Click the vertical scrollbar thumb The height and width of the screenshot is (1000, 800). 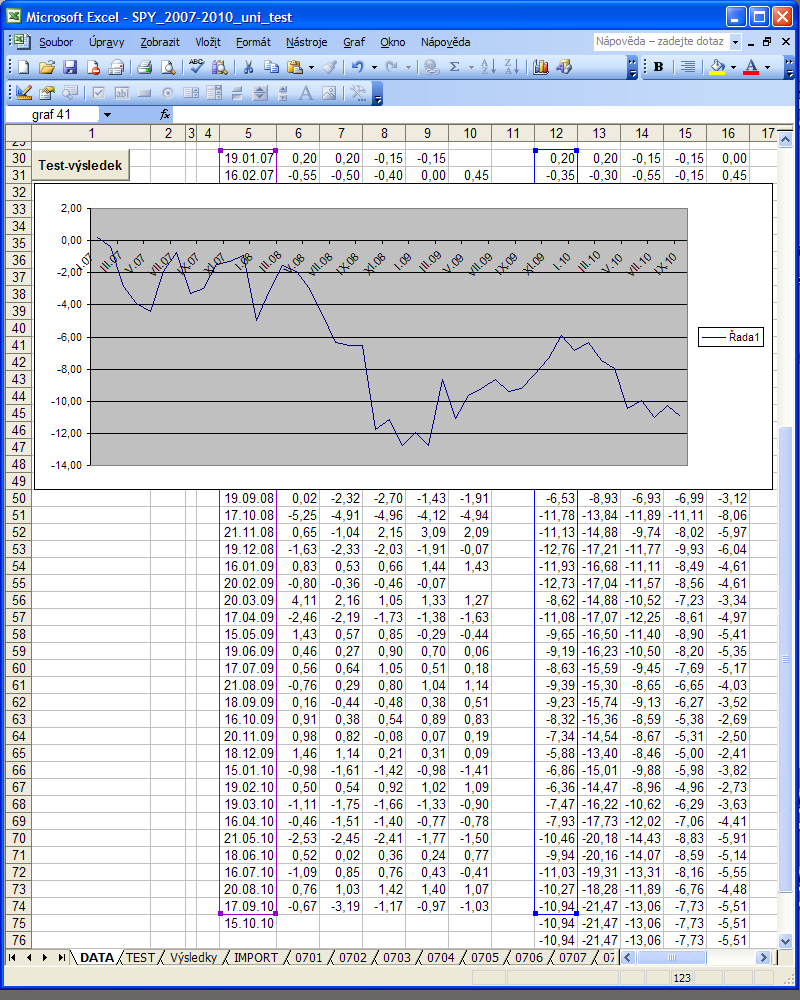[786, 659]
